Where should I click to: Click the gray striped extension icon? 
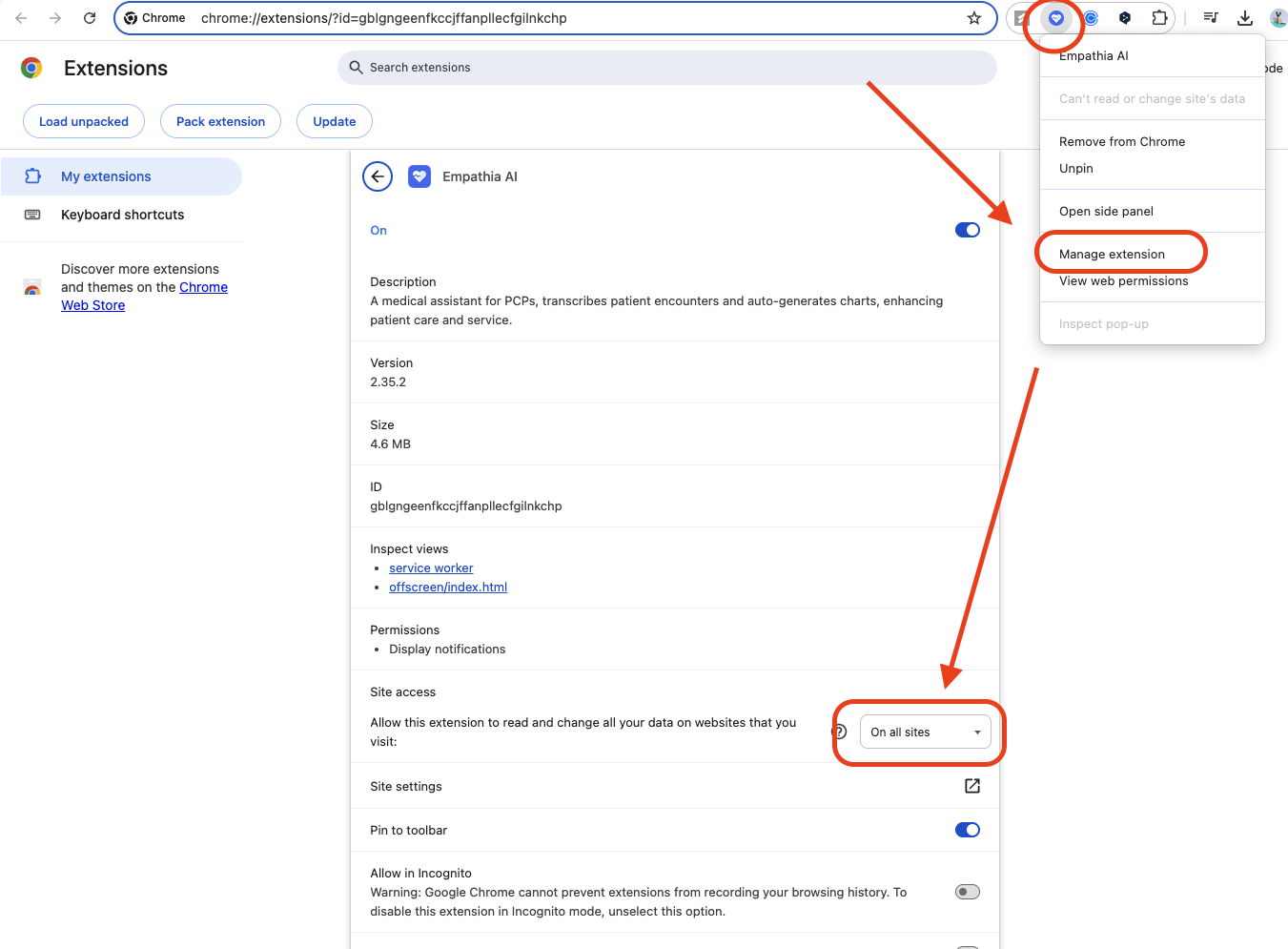(x=1022, y=18)
